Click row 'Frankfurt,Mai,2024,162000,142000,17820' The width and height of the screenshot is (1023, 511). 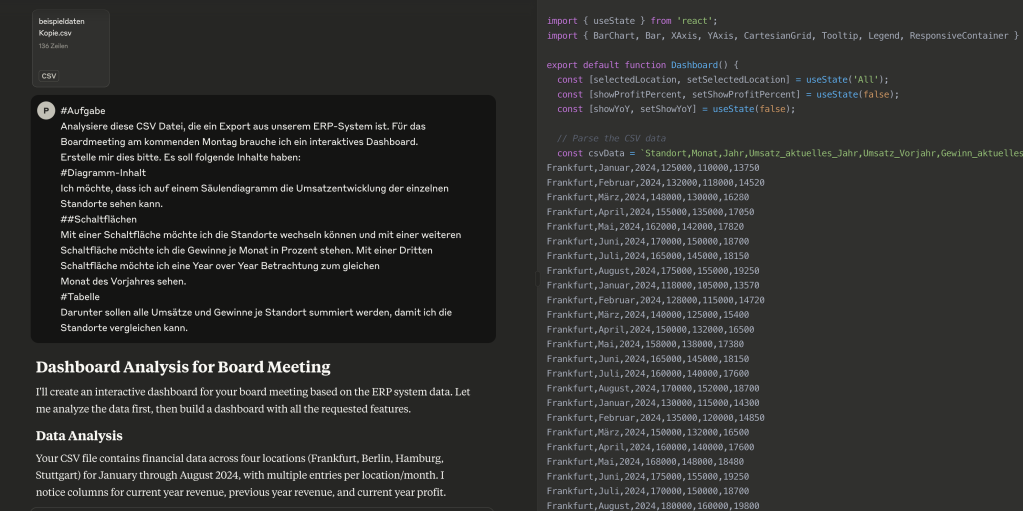645,226
